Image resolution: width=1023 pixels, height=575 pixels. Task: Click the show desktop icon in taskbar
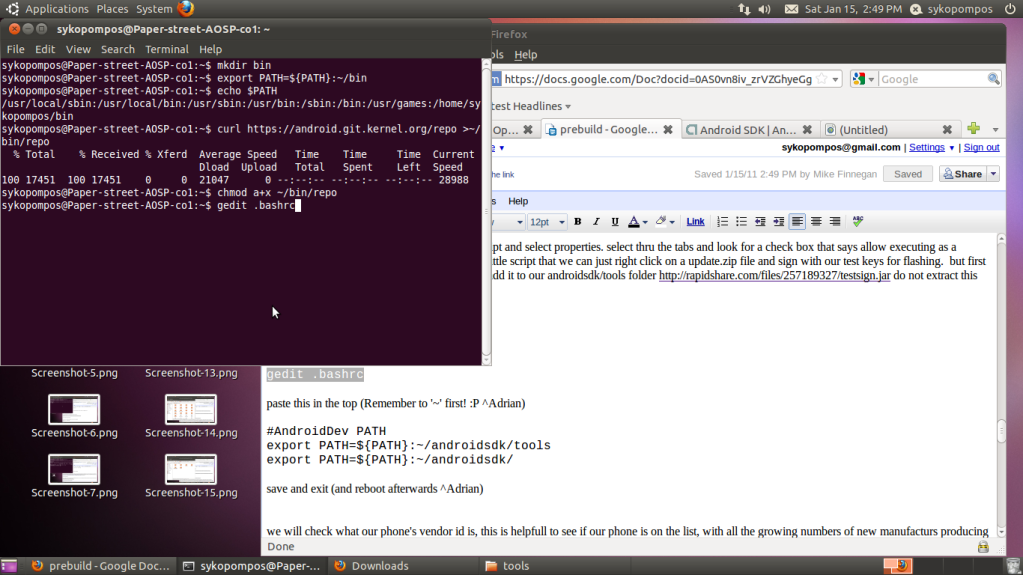[x=8, y=566]
